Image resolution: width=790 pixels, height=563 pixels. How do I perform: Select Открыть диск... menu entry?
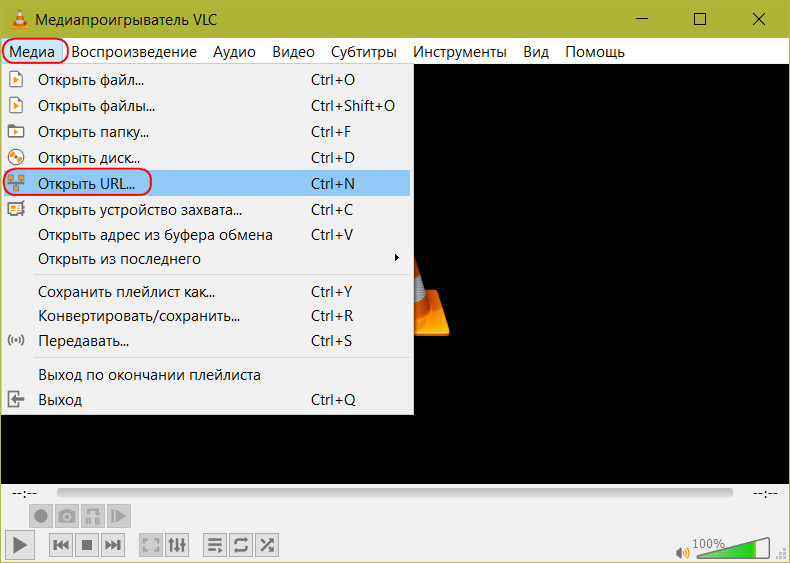(x=207, y=158)
